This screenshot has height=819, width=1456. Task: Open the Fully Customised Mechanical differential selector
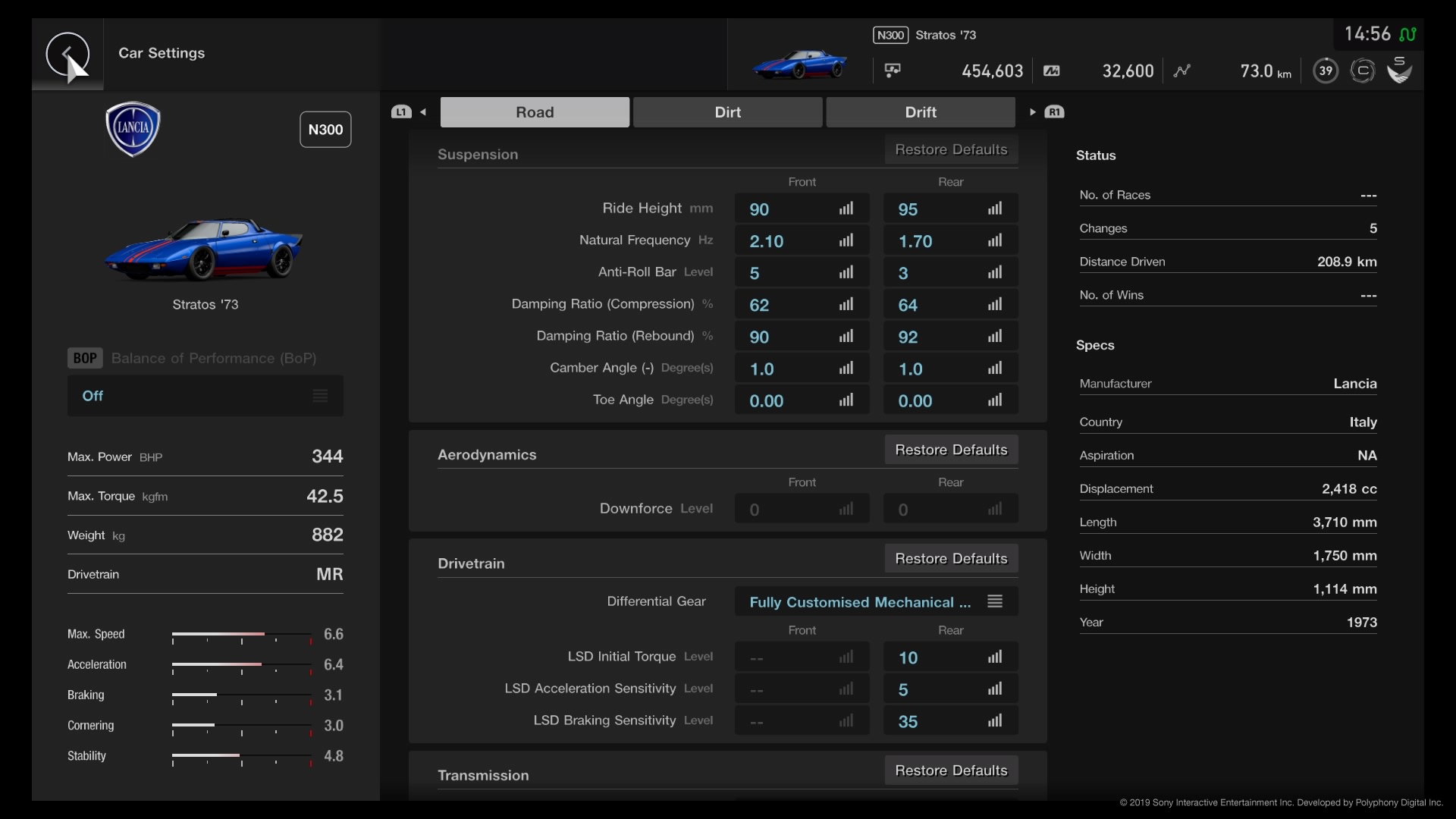(859, 602)
